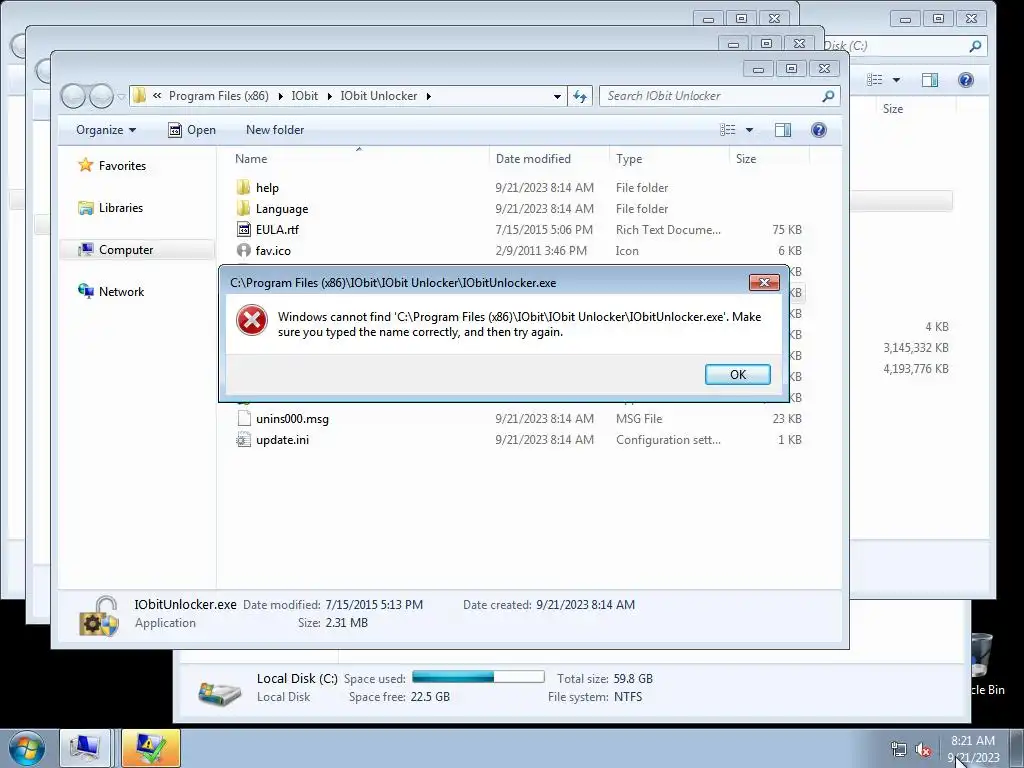Open recent pages dropdown beside navigation arrows
This screenshot has height=768, width=1024.
click(x=121, y=97)
